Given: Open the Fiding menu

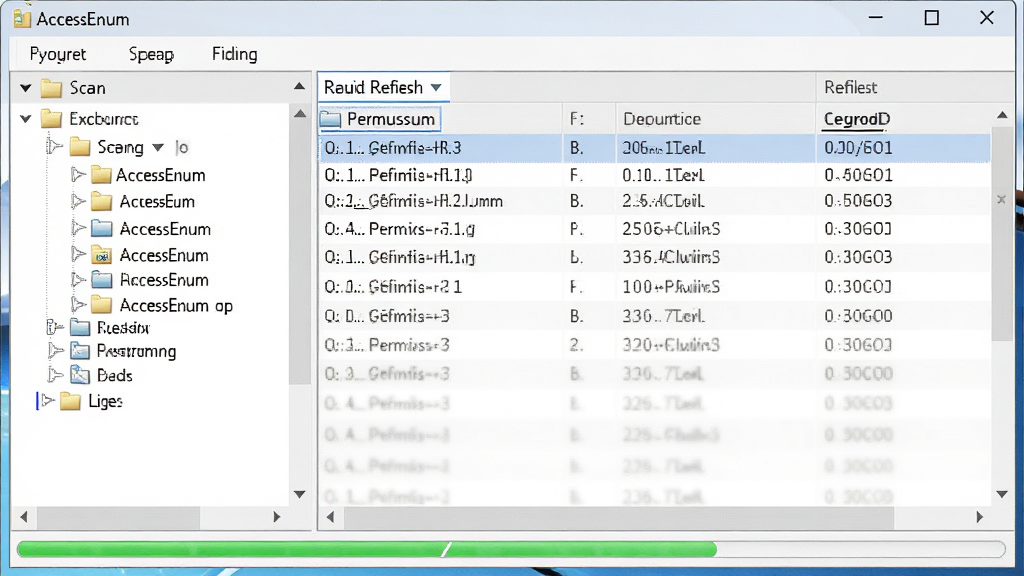Looking at the screenshot, I should 234,54.
